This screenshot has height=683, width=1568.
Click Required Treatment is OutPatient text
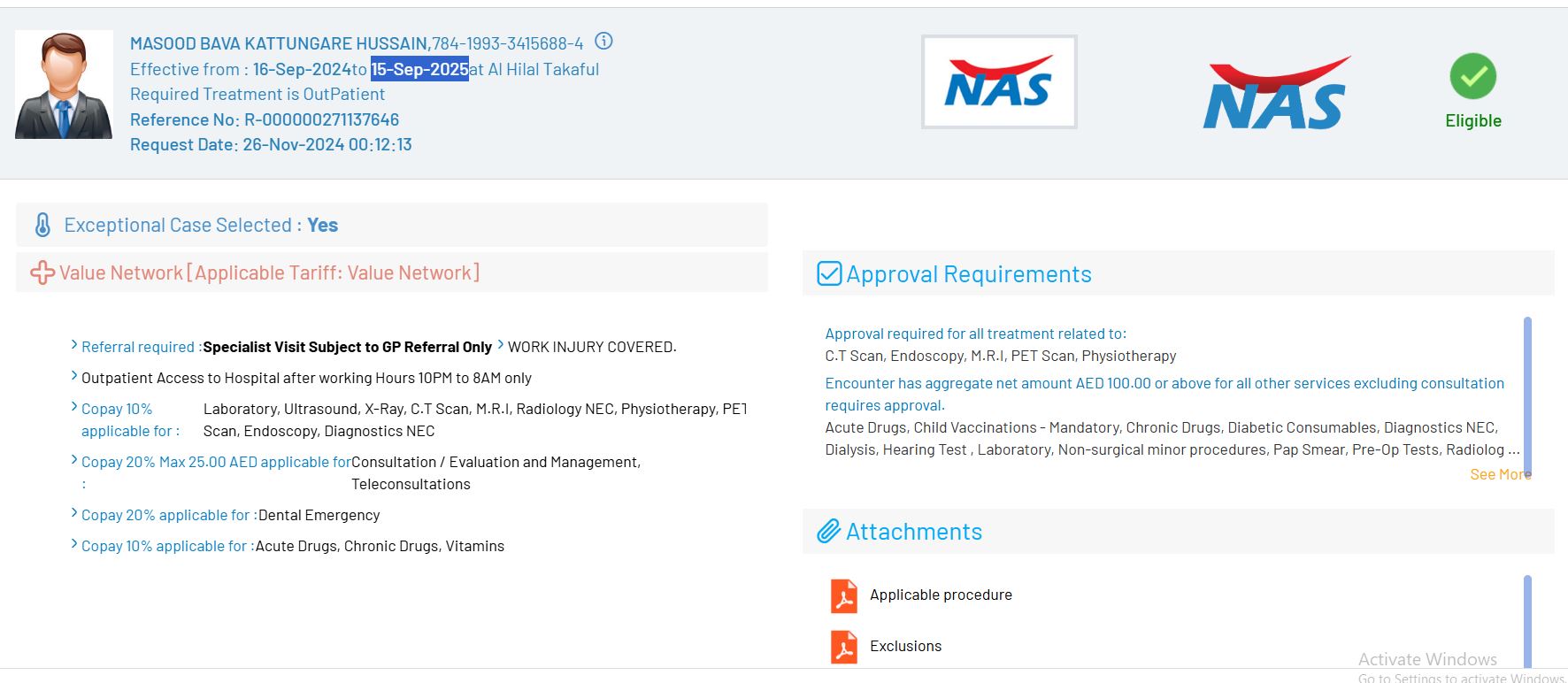pos(257,94)
